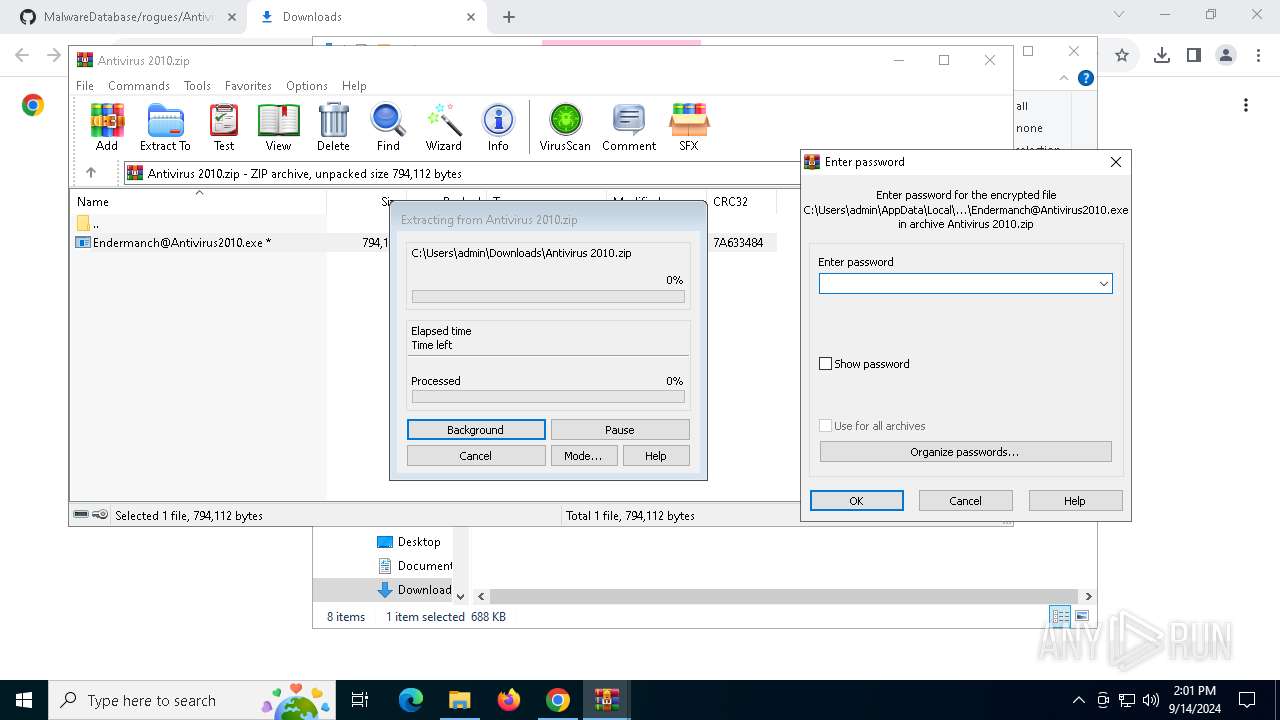Sort by the Name column header
The height and width of the screenshot is (720, 1280).
(x=199, y=201)
